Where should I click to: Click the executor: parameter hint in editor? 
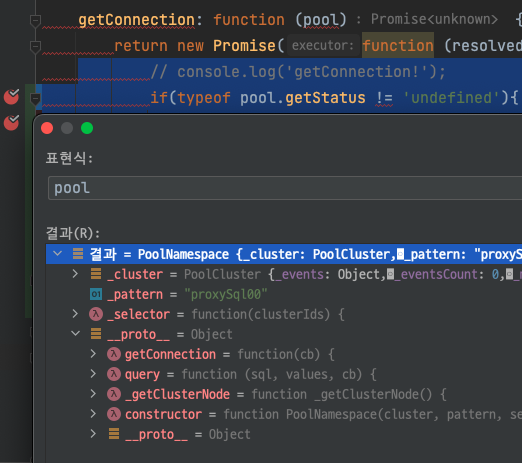point(323,45)
